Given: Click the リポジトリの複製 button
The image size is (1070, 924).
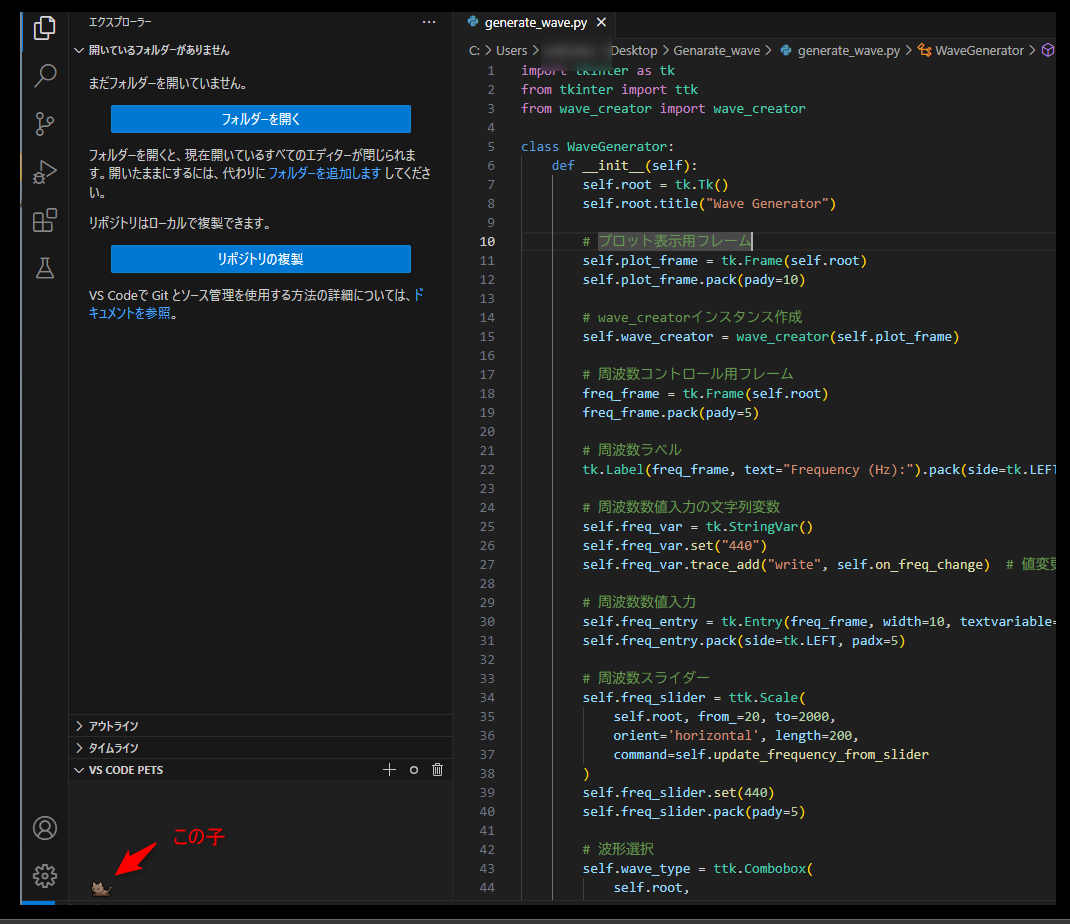Looking at the screenshot, I should pyautogui.click(x=260, y=258).
